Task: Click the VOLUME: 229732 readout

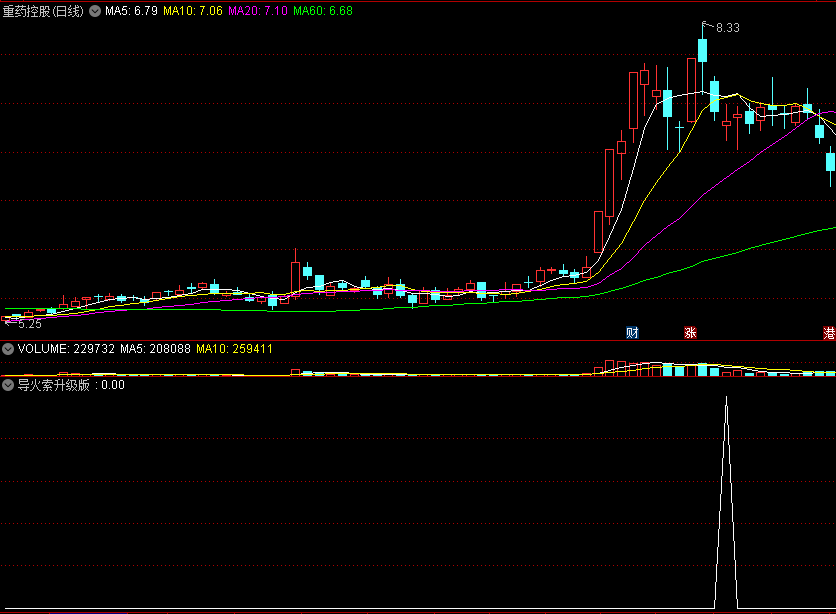Action: coord(66,349)
